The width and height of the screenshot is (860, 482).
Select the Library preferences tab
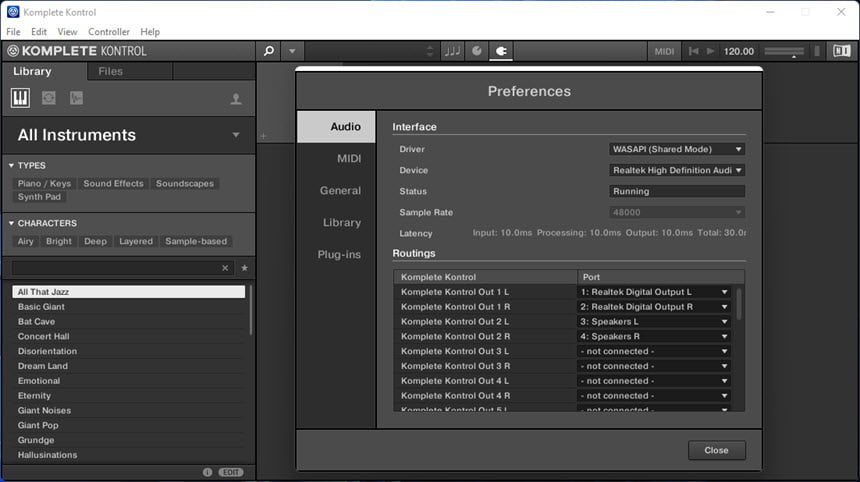coord(336,223)
